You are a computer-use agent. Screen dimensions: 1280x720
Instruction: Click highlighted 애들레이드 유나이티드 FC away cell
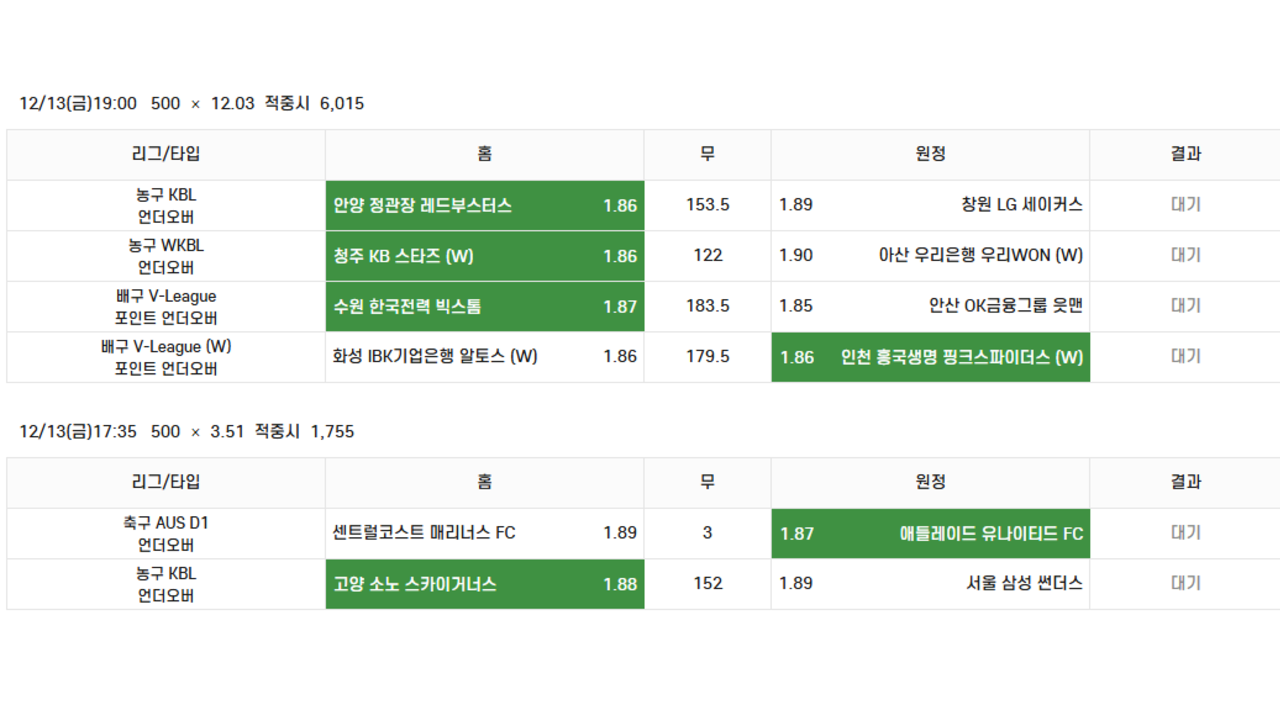(930, 533)
